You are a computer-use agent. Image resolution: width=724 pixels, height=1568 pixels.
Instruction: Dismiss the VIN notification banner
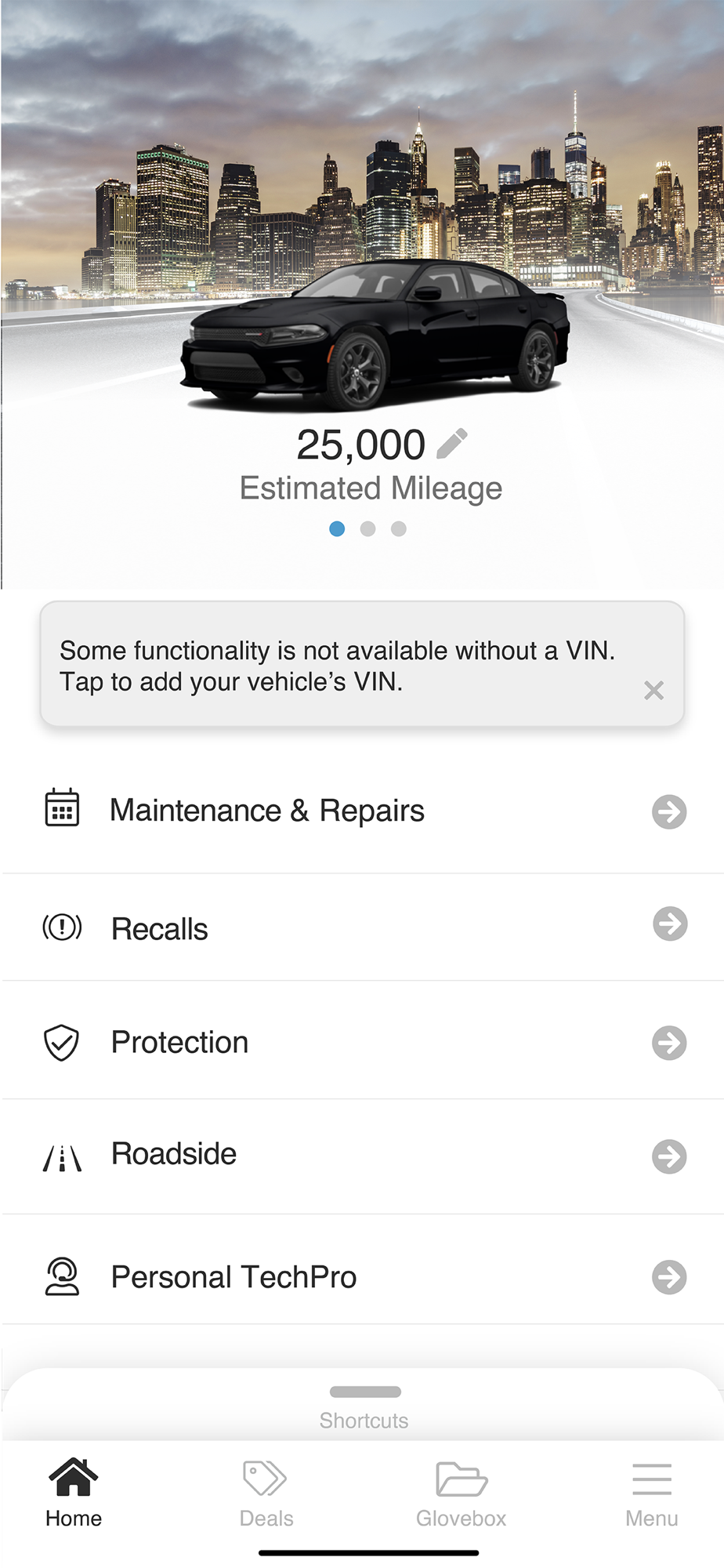(x=653, y=691)
